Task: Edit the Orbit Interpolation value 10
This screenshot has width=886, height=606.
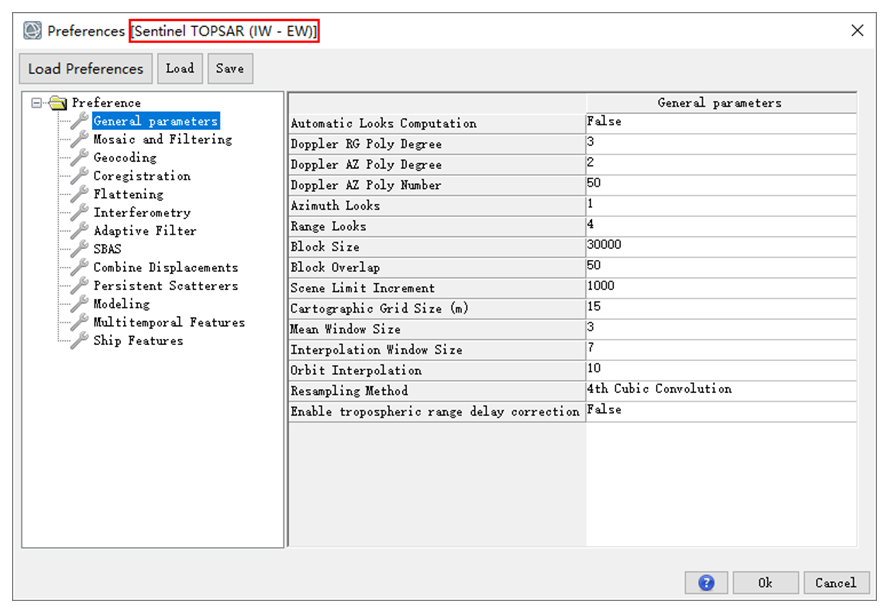Action: [x=721, y=370]
